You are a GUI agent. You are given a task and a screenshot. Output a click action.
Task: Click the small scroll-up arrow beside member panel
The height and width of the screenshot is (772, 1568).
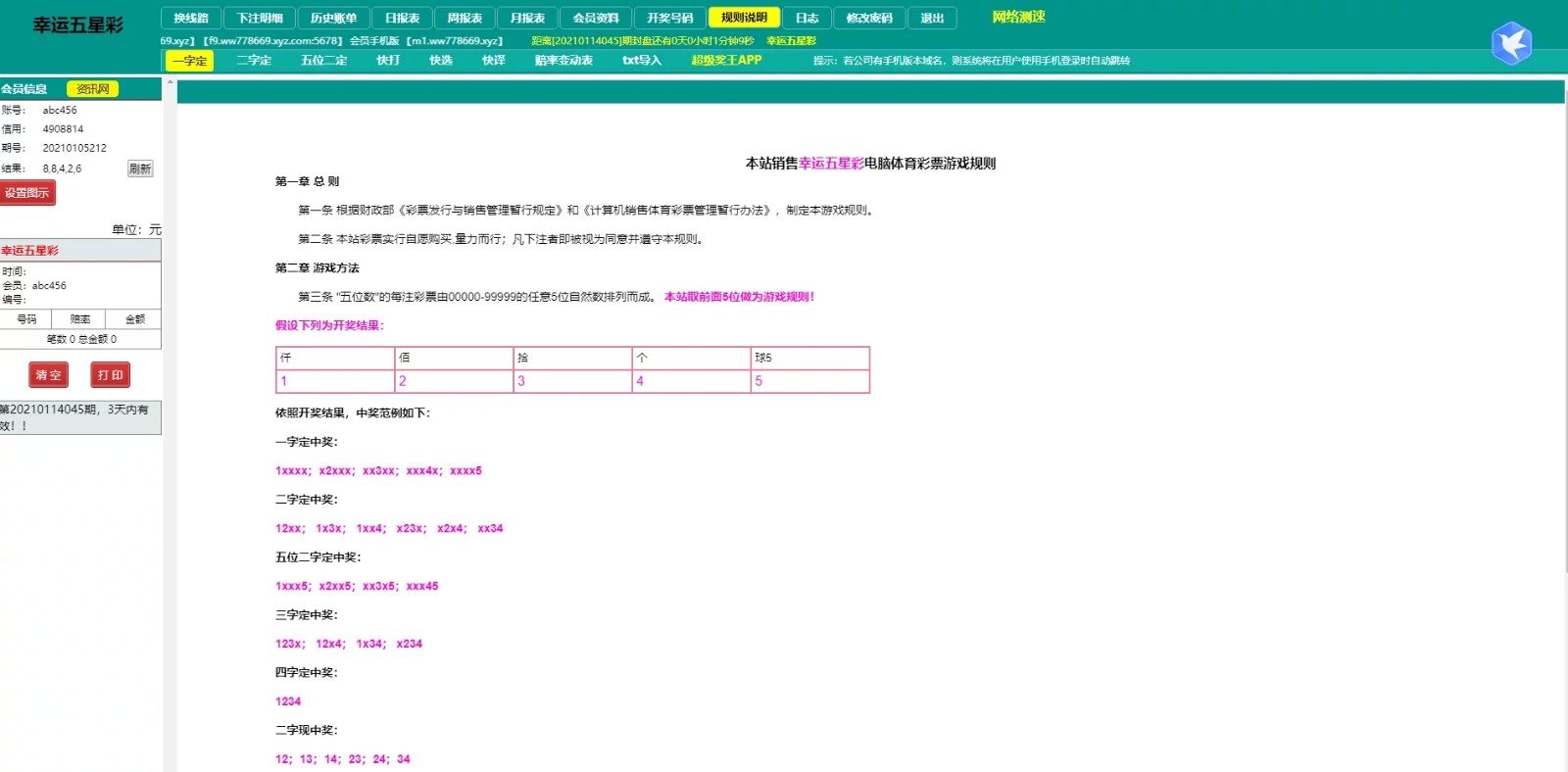(x=170, y=83)
